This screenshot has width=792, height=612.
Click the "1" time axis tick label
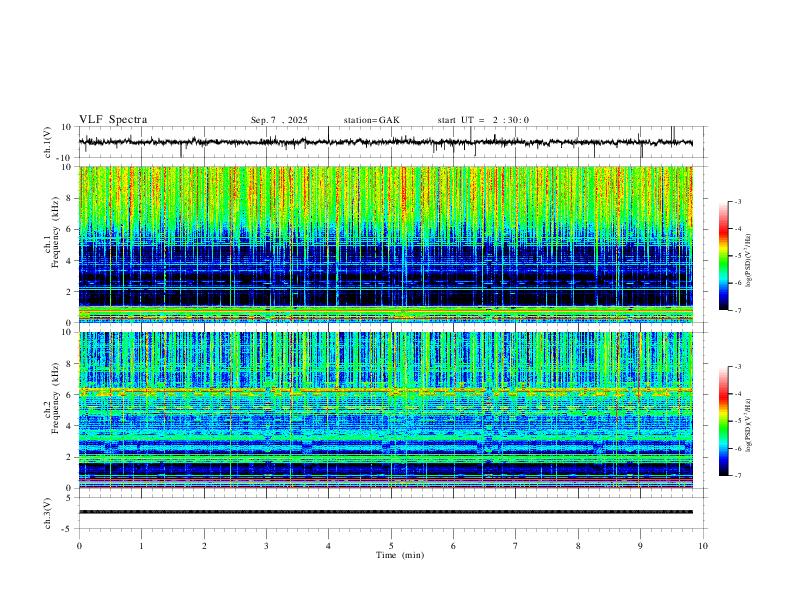coord(141,546)
